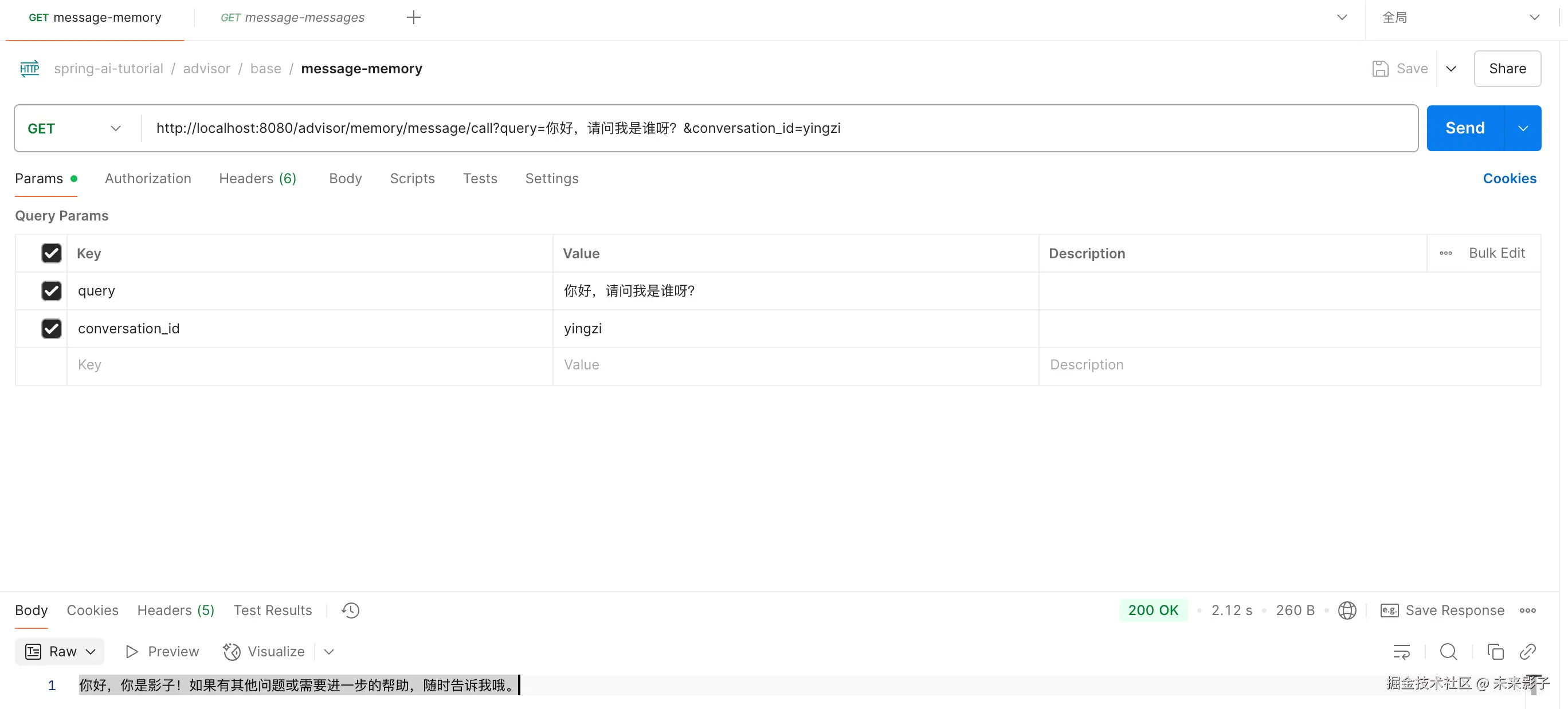Open the Cookies link
This screenshot has width=1568, height=709.
(x=1509, y=178)
